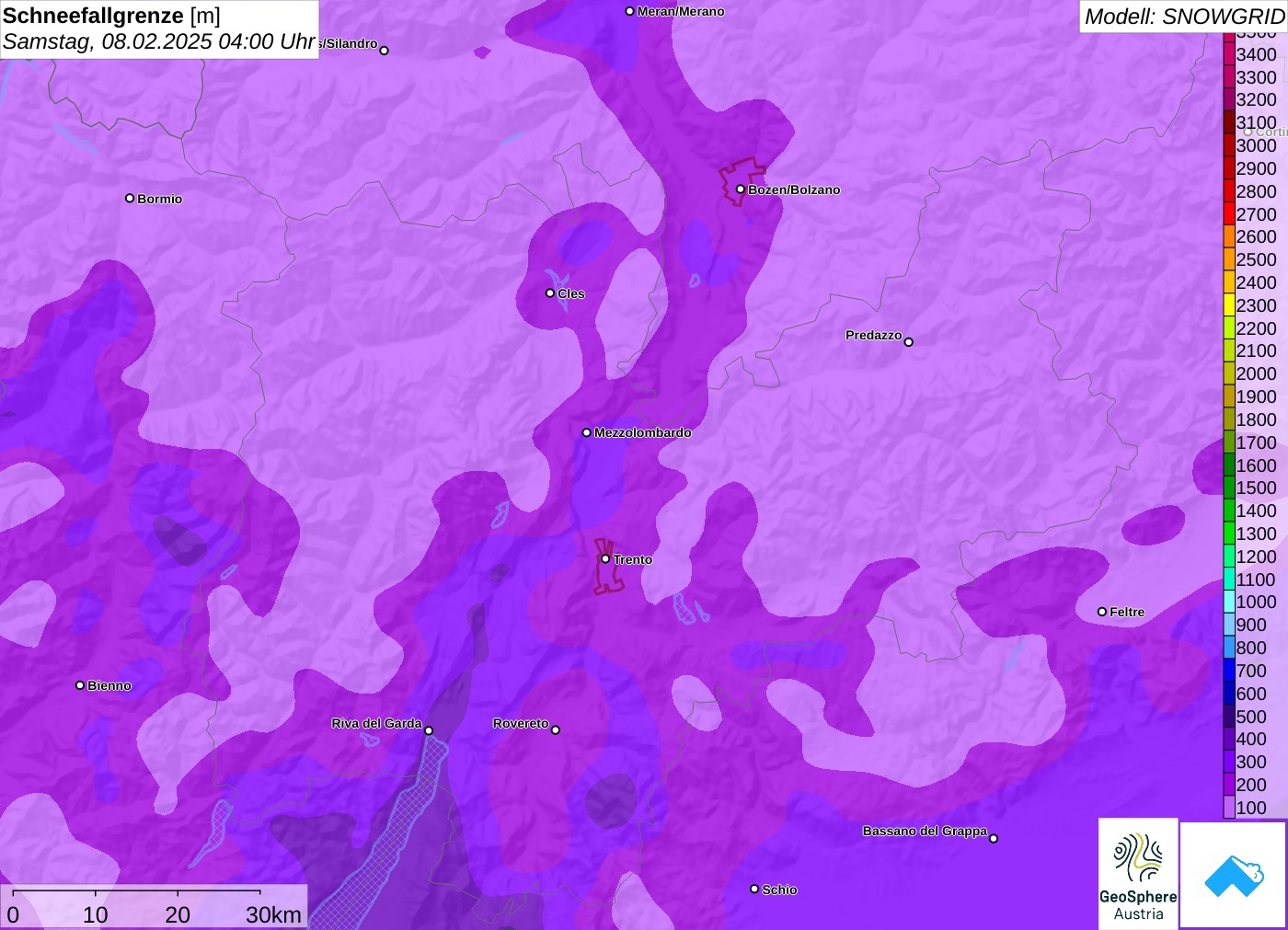Click the 3000 legend color swatch
Viewport: 1288px width, 930px height.
coord(1229,145)
